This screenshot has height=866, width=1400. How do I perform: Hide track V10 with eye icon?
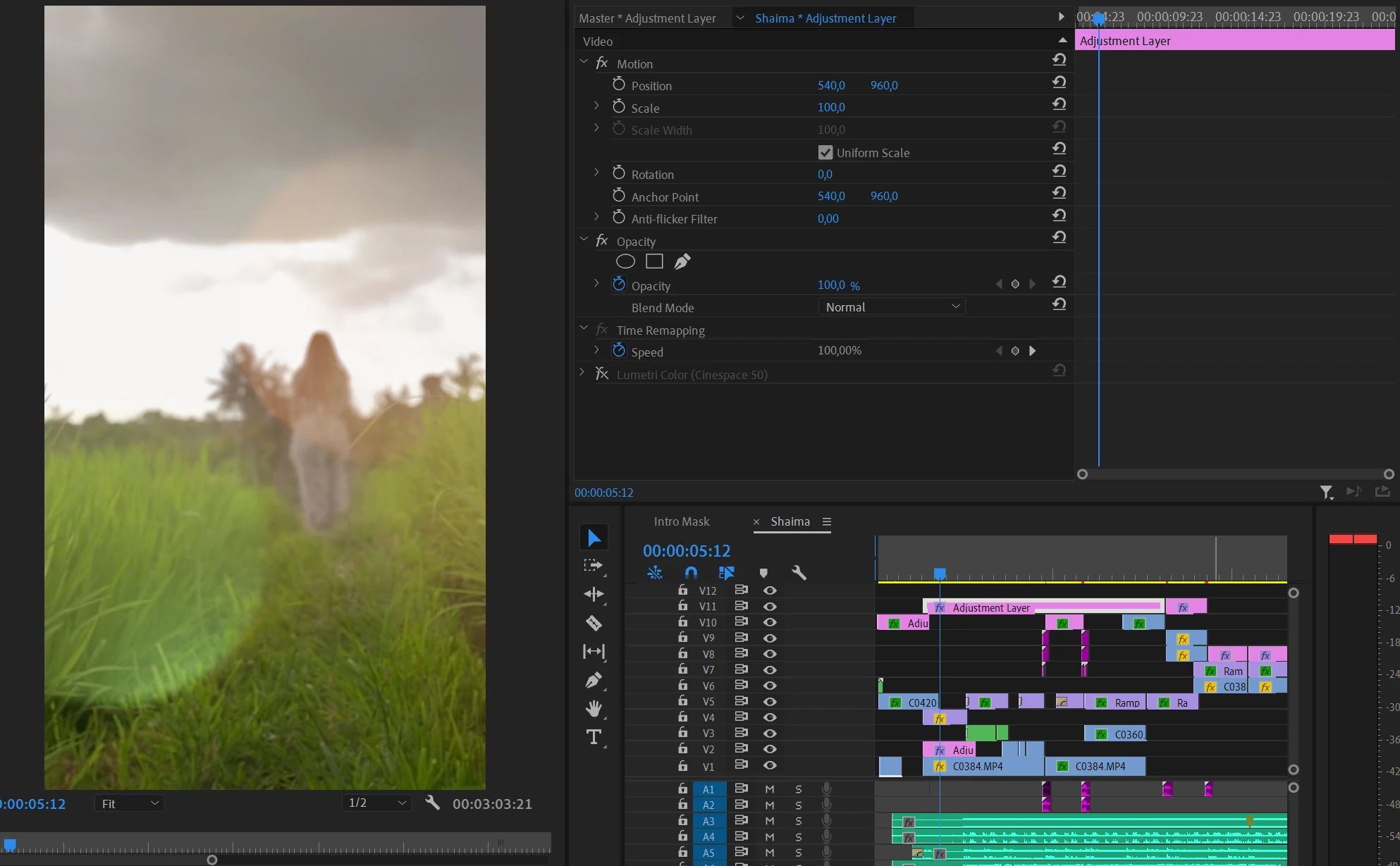click(770, 622)
